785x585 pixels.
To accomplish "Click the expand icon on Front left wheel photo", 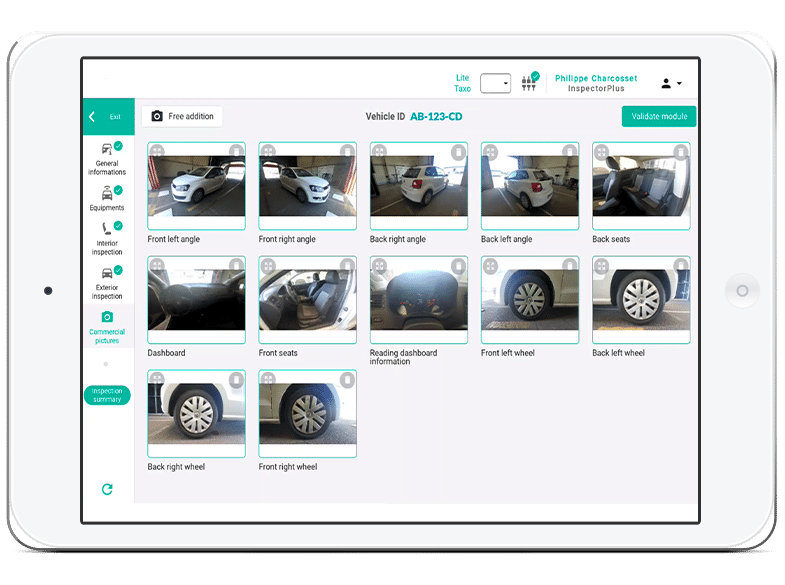I will tap(490, 266).
